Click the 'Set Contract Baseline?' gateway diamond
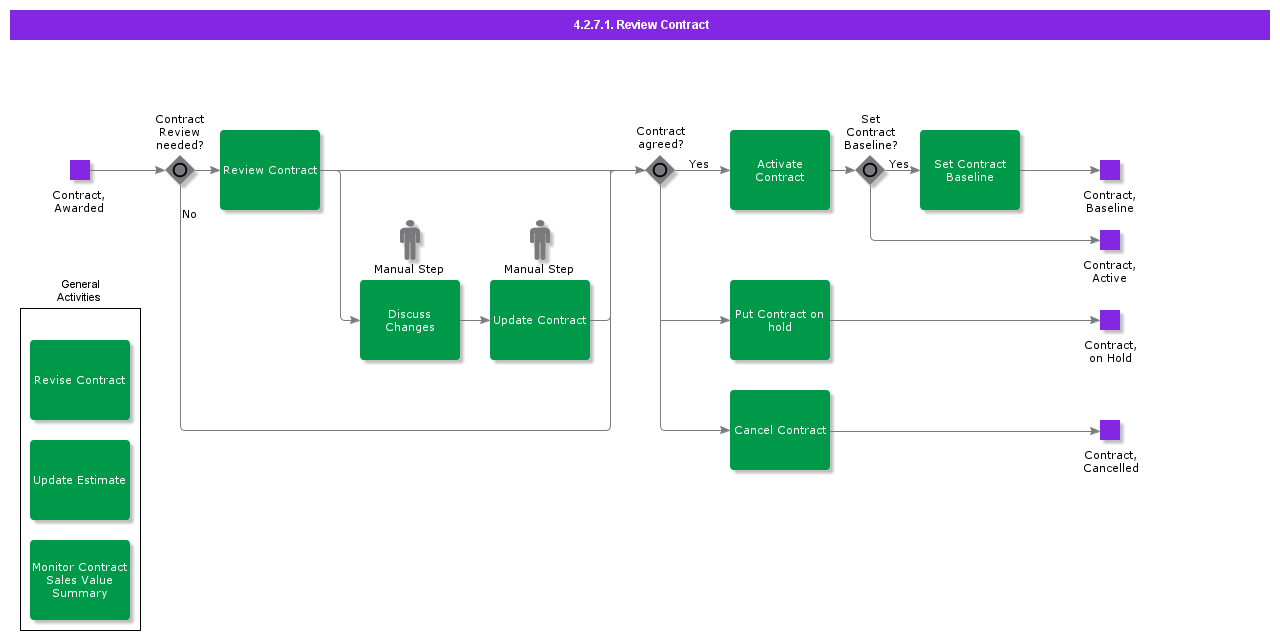 tap(870, 170)
